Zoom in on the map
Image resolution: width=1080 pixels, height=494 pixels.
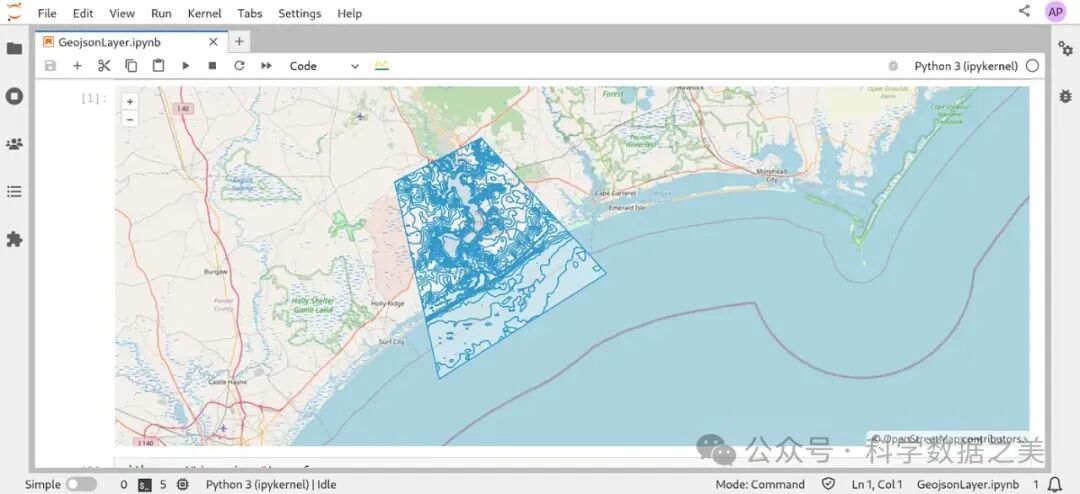point(130,101)
